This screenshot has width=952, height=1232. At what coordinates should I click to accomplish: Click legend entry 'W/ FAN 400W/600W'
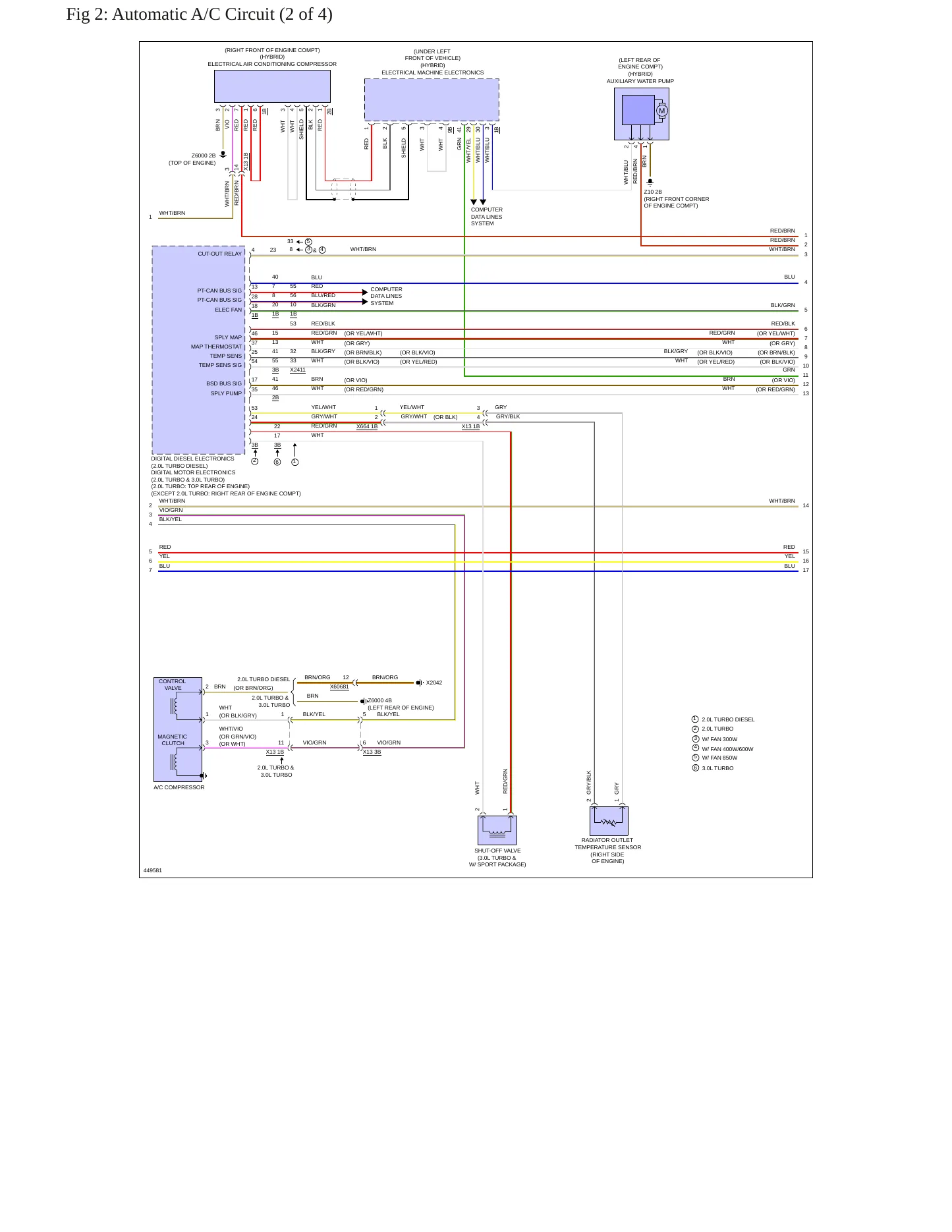tap(727, 749)
